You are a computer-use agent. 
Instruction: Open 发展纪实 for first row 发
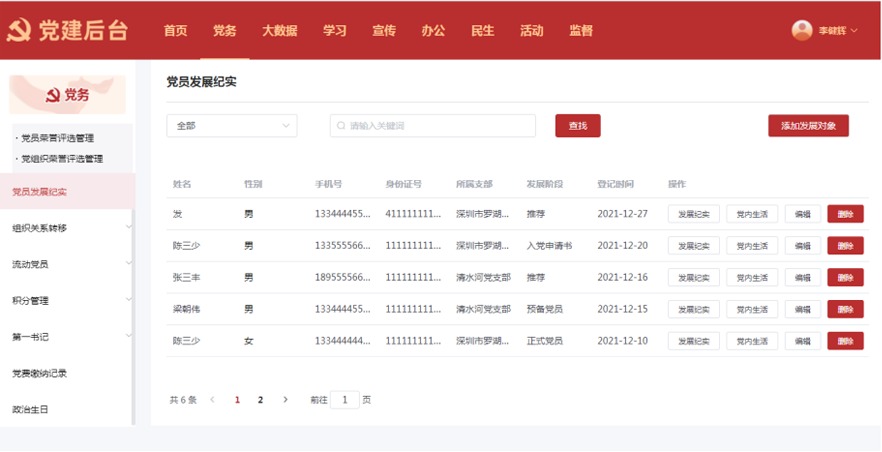(694, 214)
